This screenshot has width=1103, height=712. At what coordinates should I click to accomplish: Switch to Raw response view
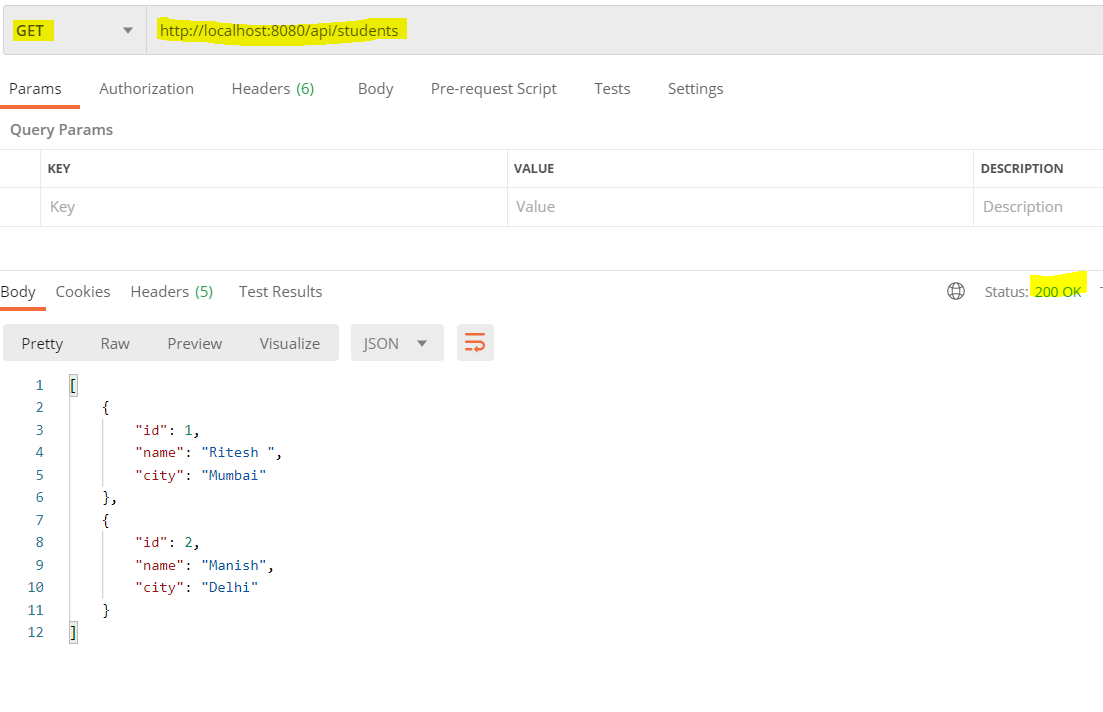pos(115,343)
